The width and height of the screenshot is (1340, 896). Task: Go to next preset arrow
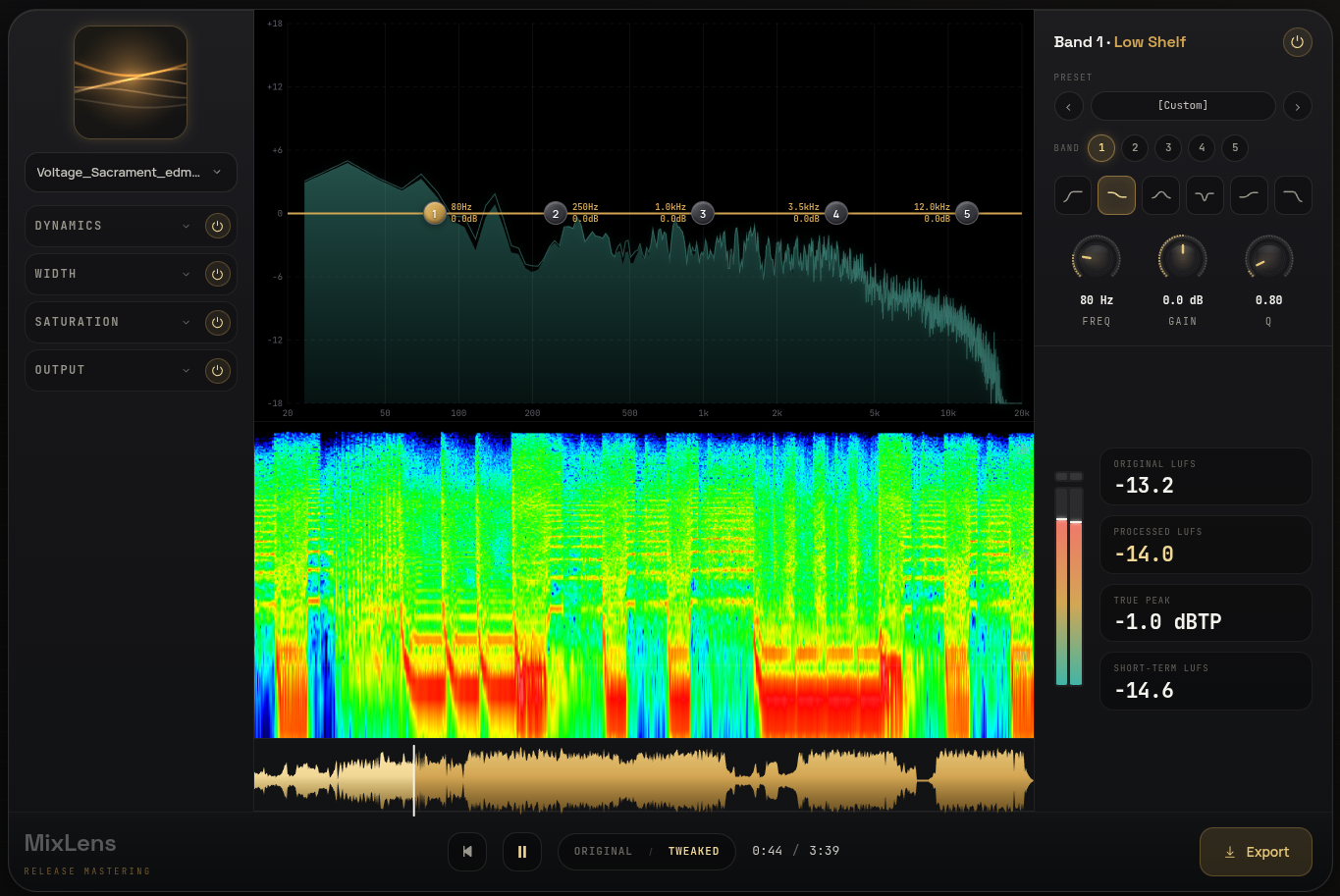tap(1298, 106)
